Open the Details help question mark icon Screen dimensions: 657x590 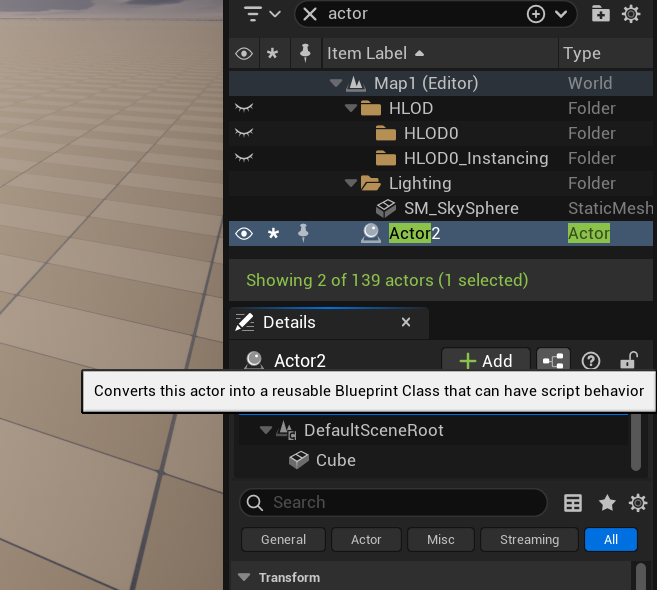pyautogui.click(x=591, y=360)
